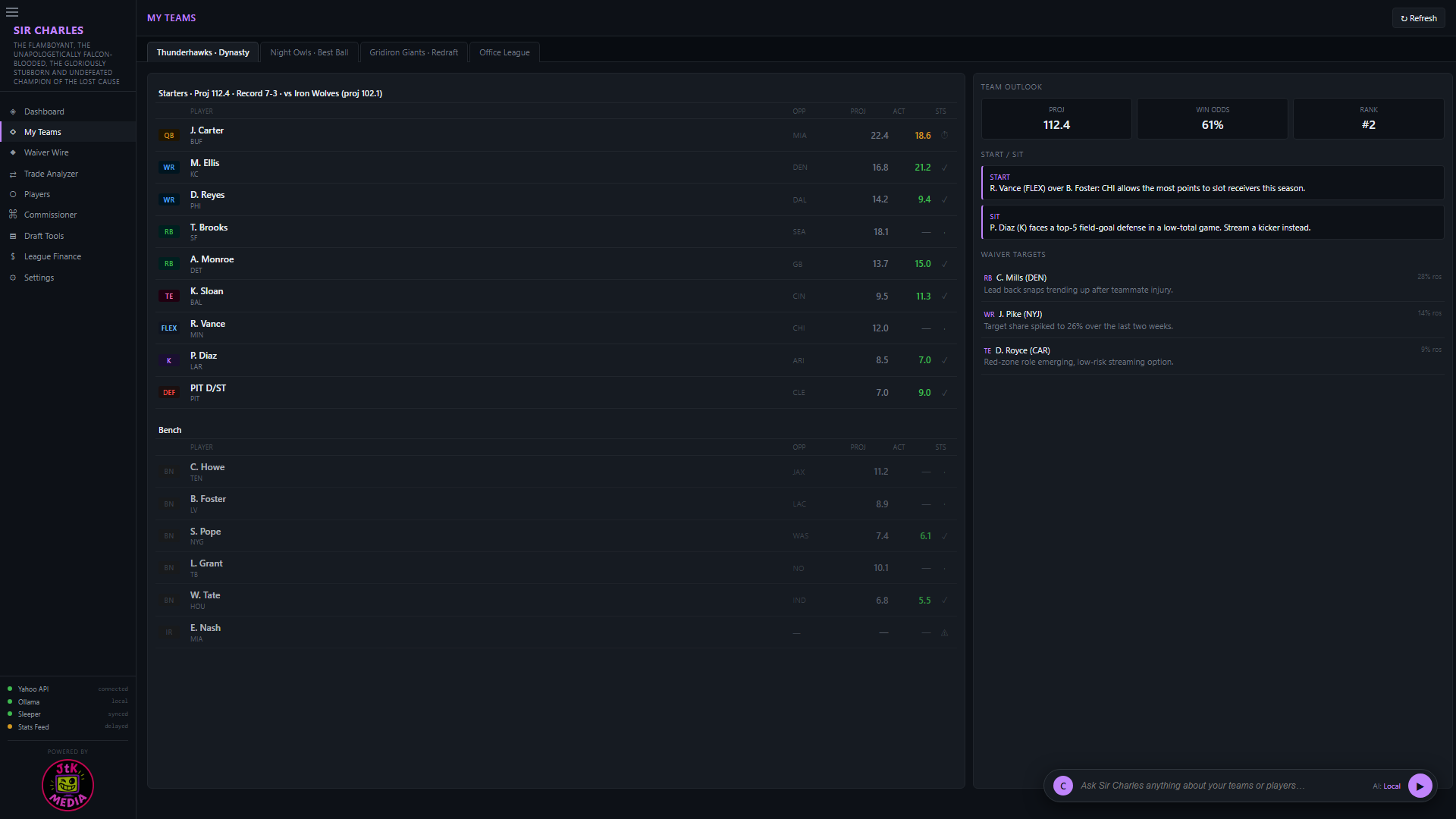The height and width of the screenshot is (819, 1456).
Task: Click the Sleeper synced status entry
Action: [x=67, y=714]
